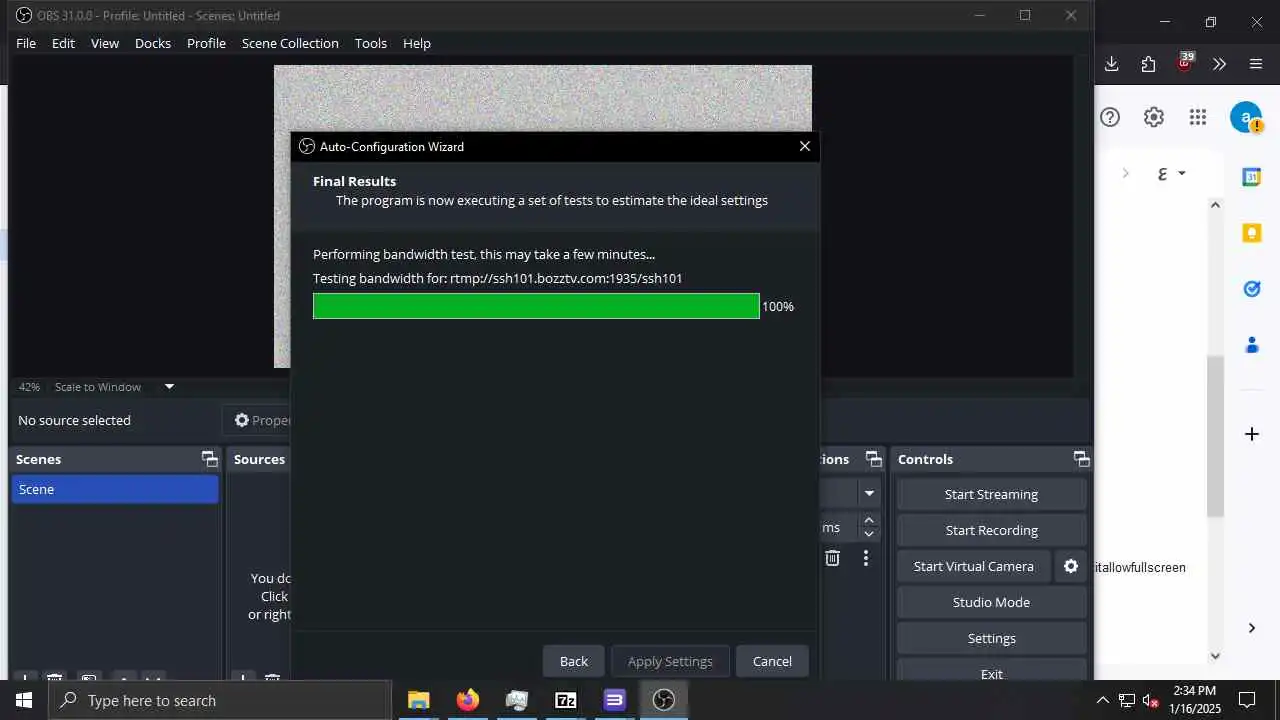Click the Apply Settings button
Image resolution: width=1280 pixels, height=720 pixels.
(x=670, y=661)
